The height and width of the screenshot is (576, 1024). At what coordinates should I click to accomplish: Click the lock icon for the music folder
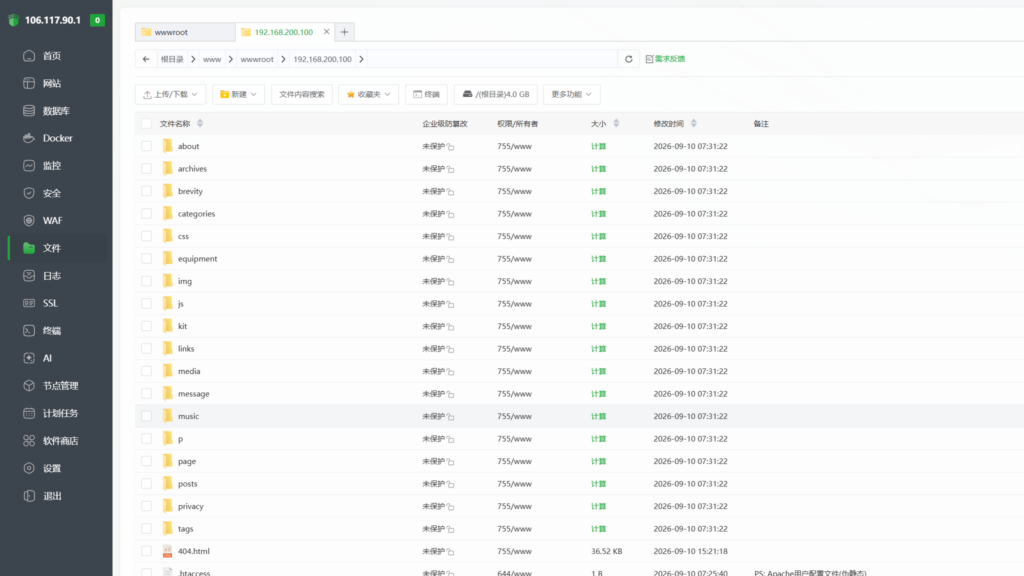click(x=451, y=417)
